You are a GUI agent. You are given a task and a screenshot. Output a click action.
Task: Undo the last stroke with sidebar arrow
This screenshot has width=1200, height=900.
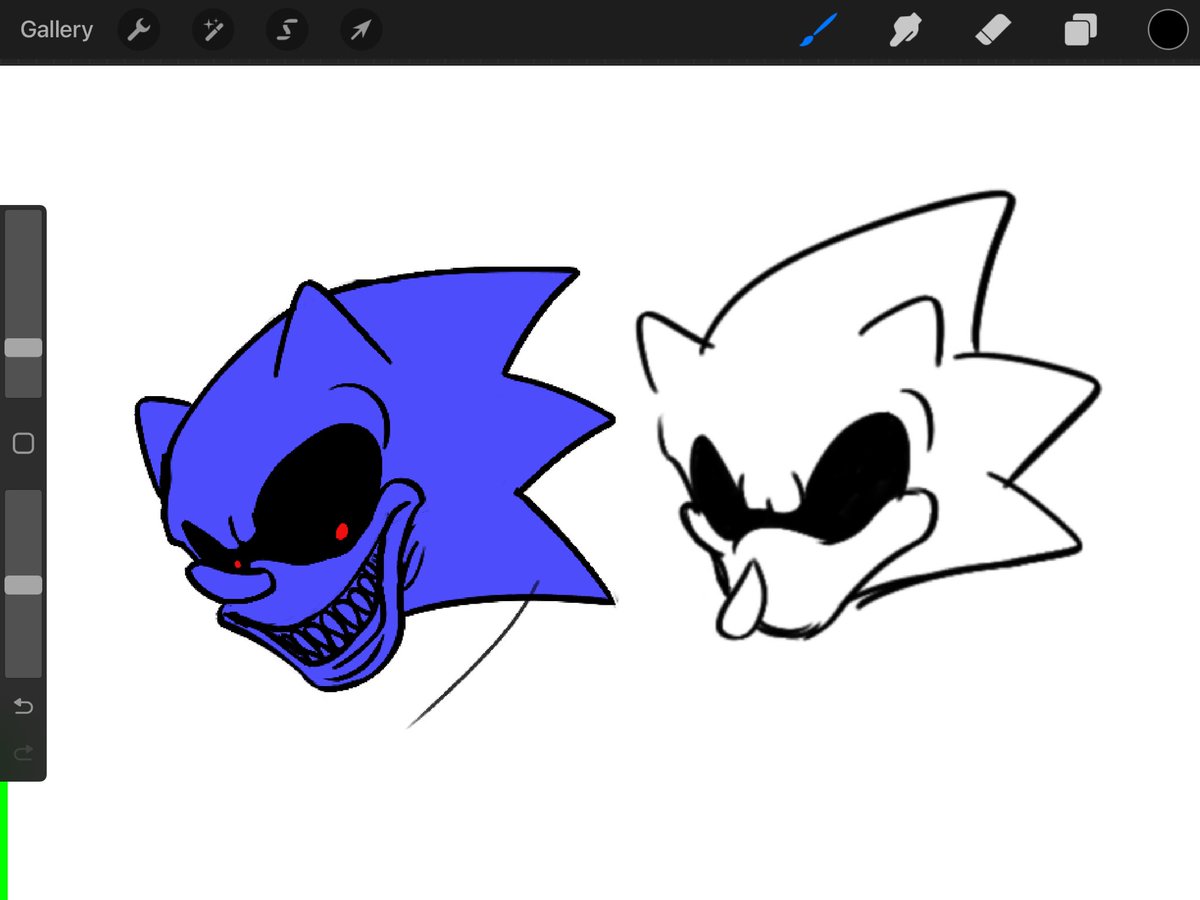pyautogui.click(x=23, y=707)
